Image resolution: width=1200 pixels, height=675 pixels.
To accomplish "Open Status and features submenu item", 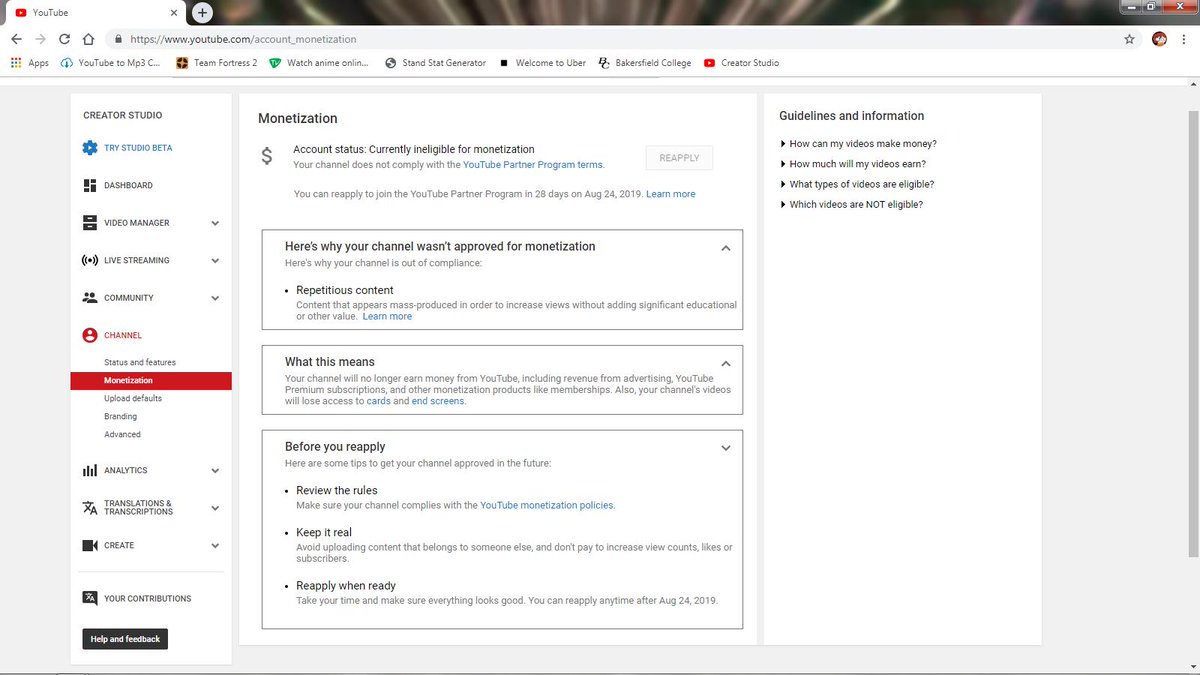I will pyautogui.click(x=140, y=362).
